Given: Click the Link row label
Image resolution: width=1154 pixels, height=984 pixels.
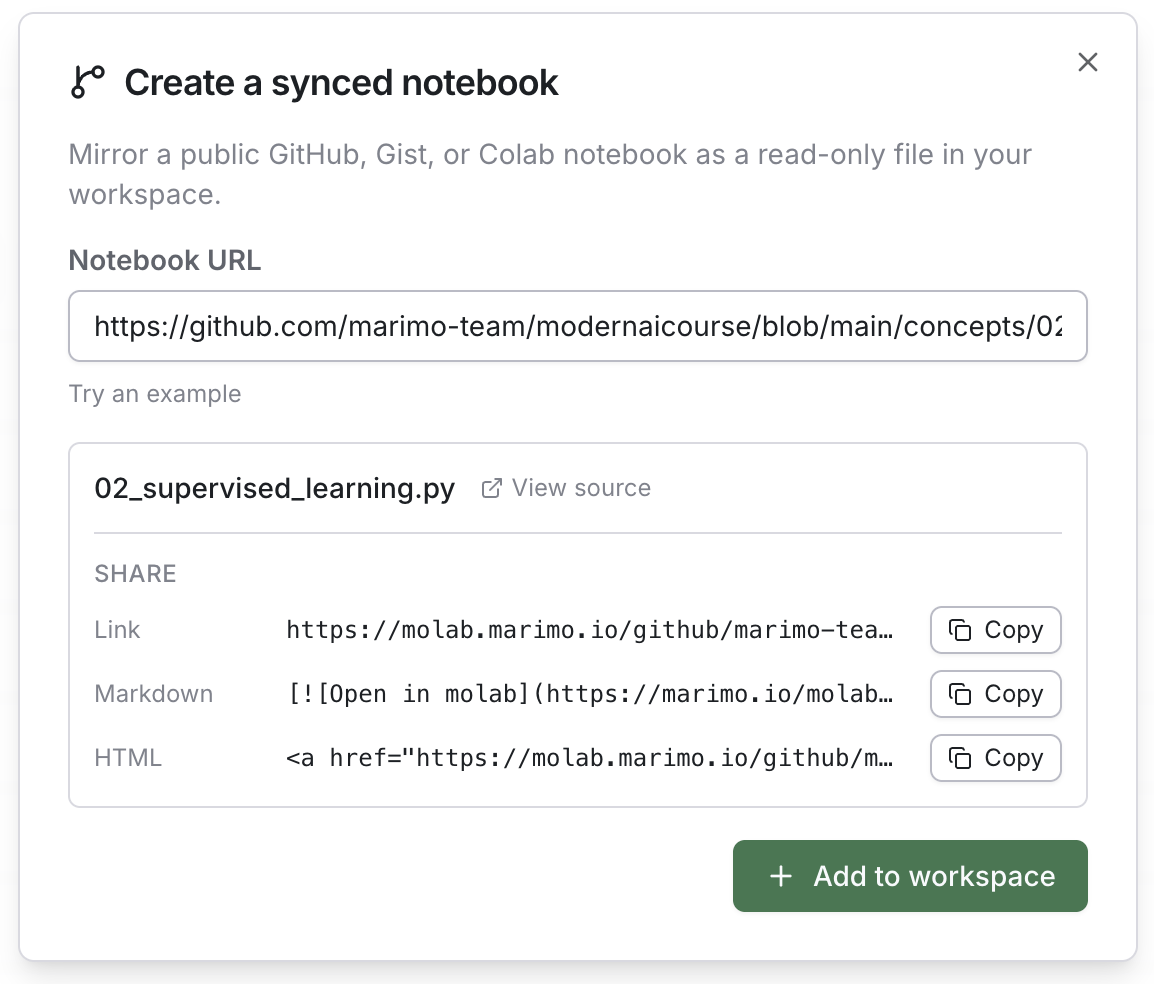Looking at the screenshot, I should pos(117,630).
